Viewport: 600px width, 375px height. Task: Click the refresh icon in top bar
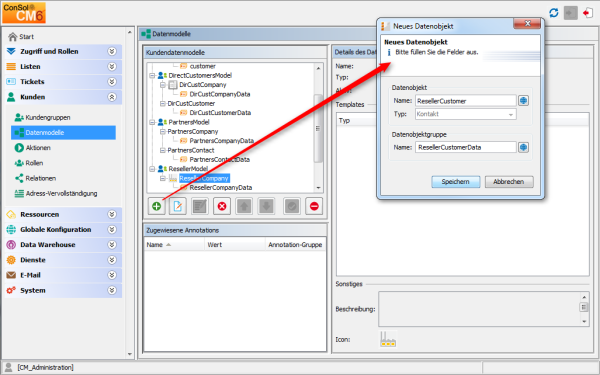pos(554,13)
